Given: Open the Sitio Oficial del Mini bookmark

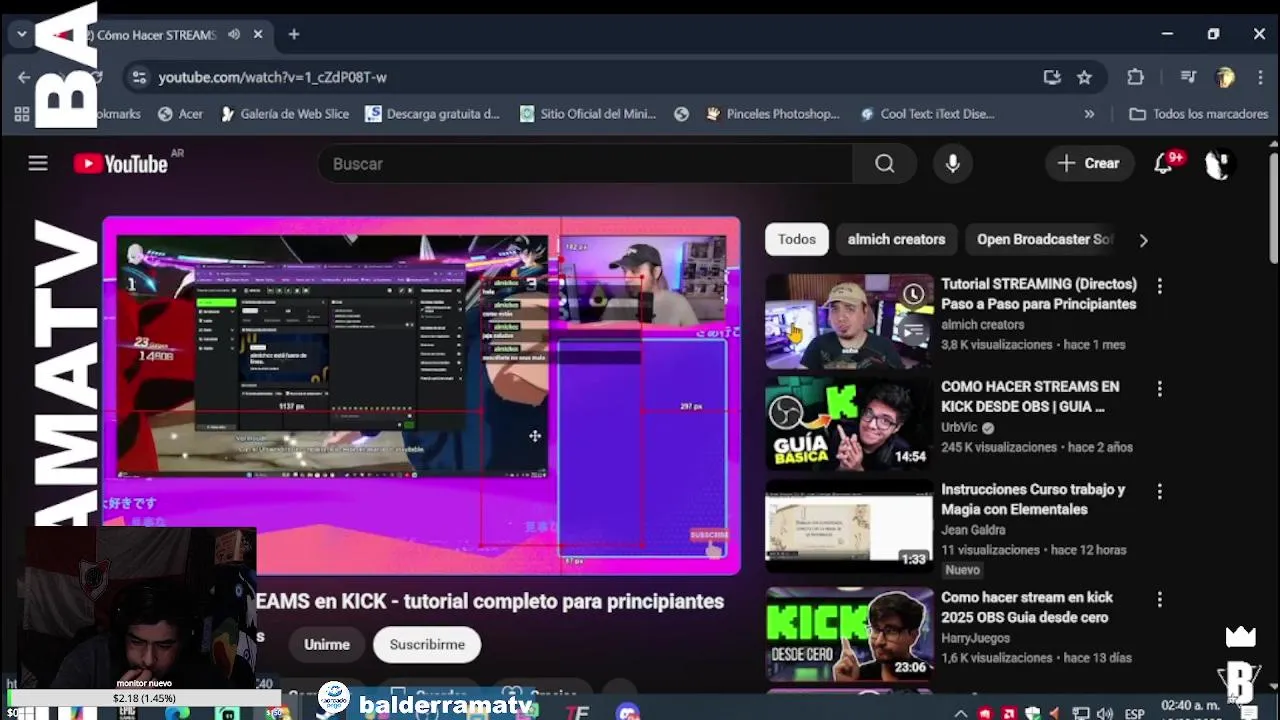Looking at the screenshot, I should (588, 114).
